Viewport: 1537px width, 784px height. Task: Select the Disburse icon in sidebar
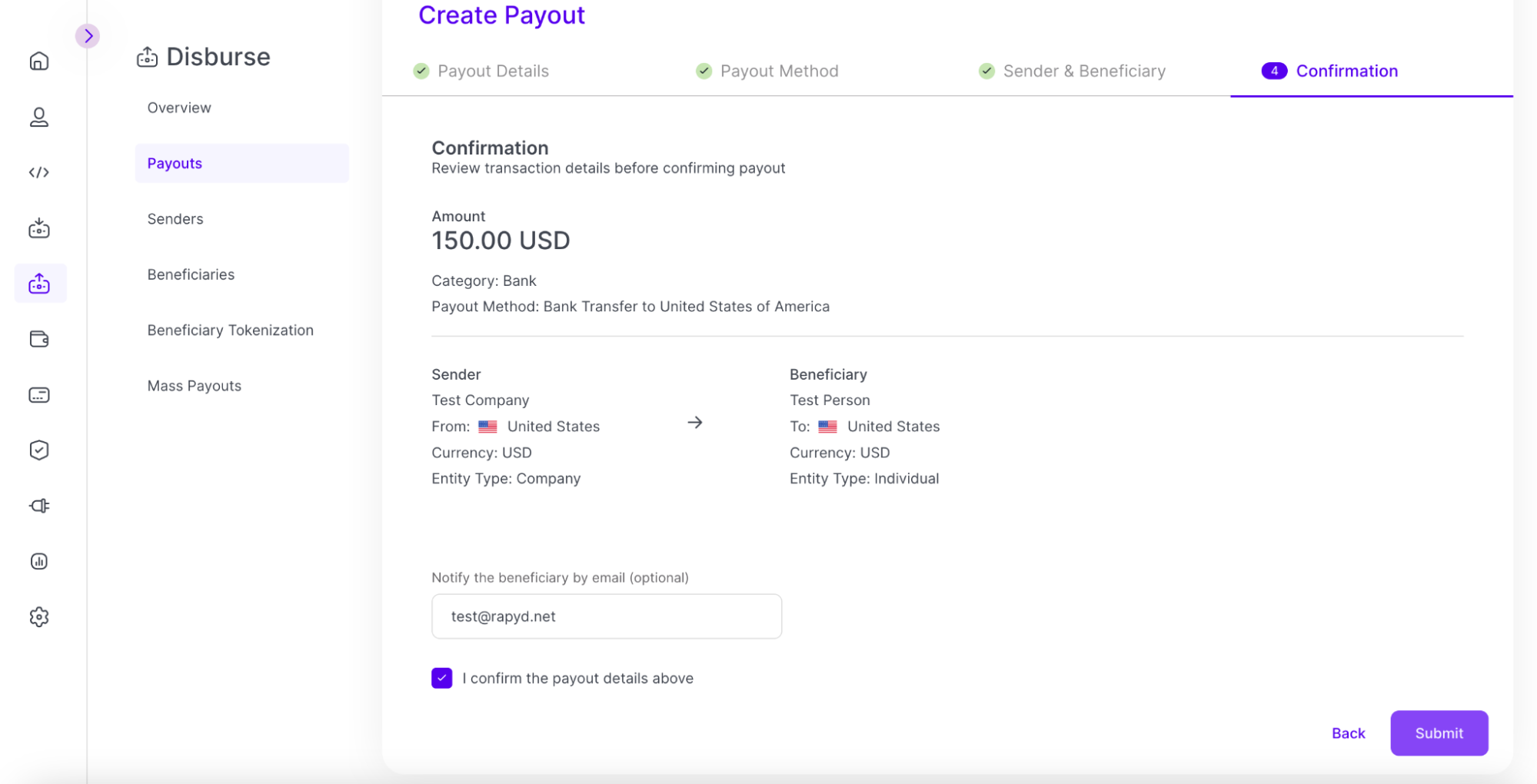39,284
